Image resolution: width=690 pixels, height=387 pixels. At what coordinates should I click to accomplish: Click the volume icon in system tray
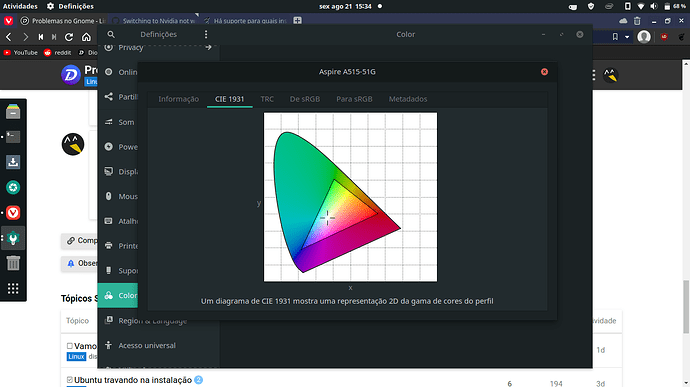(654, 6)
